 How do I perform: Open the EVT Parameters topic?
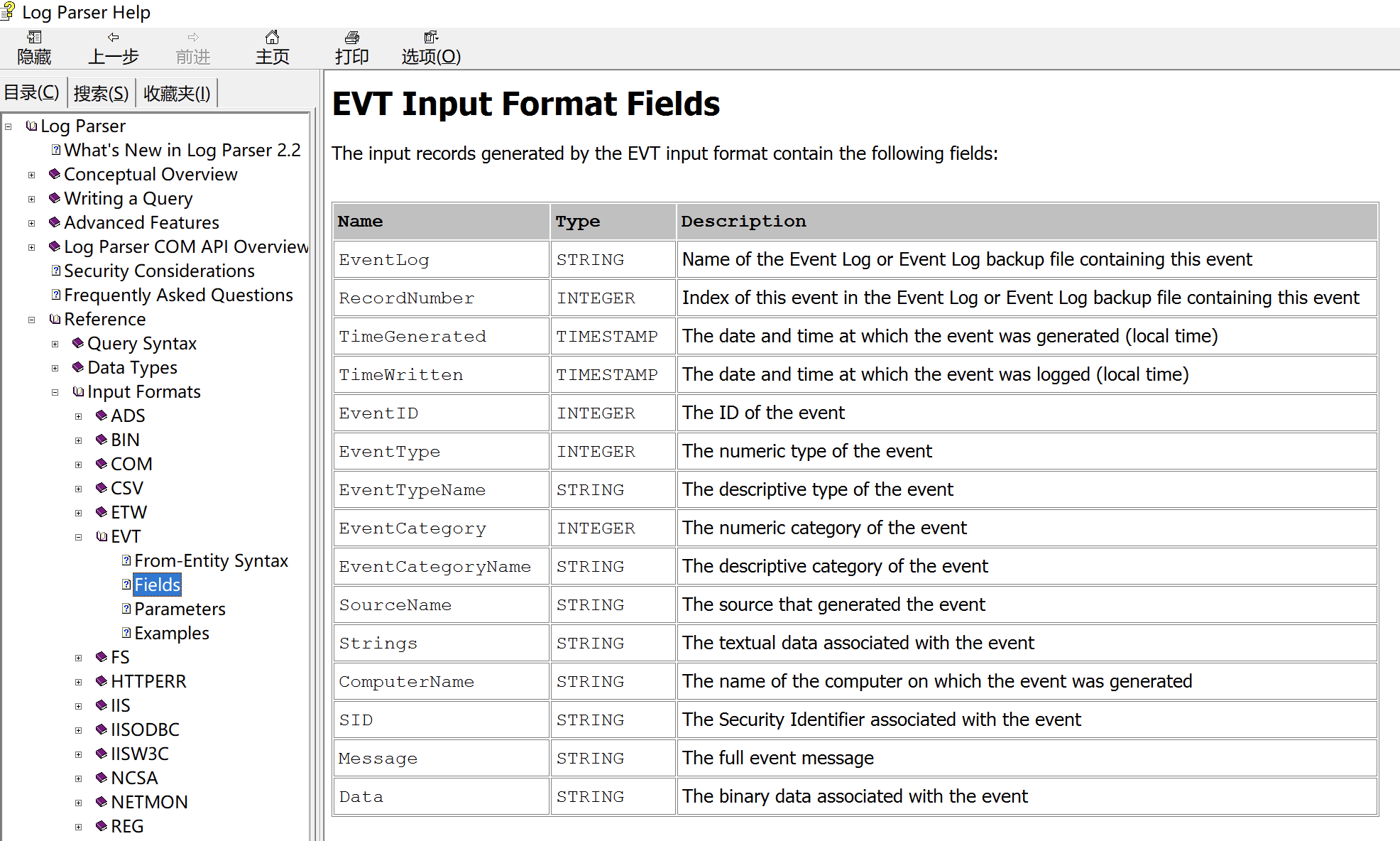click(180, 609)
